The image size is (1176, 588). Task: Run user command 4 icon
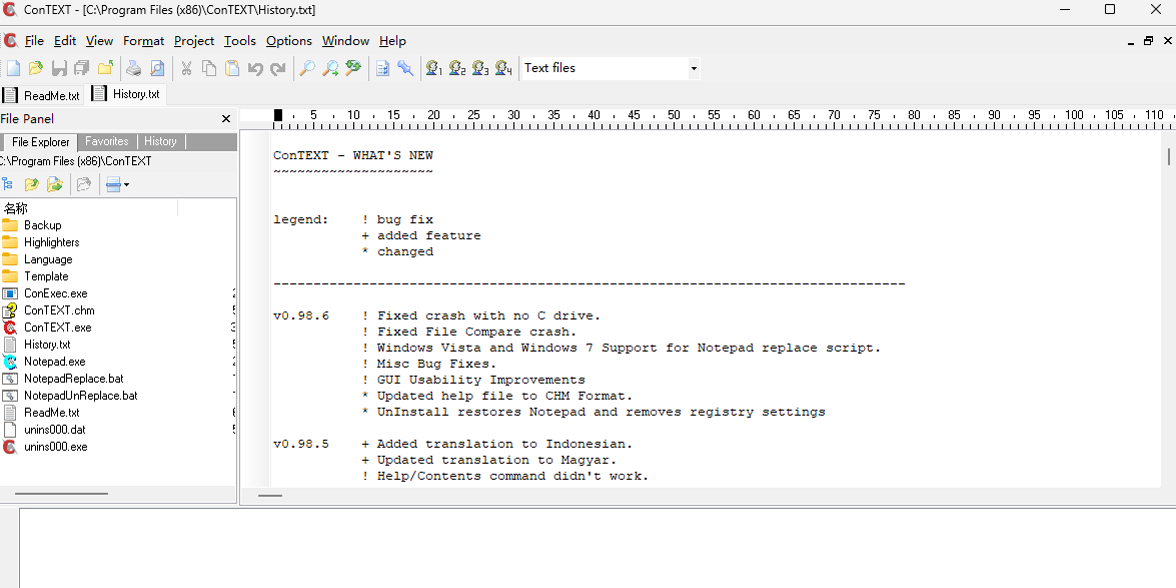click(x=504, y=68)
